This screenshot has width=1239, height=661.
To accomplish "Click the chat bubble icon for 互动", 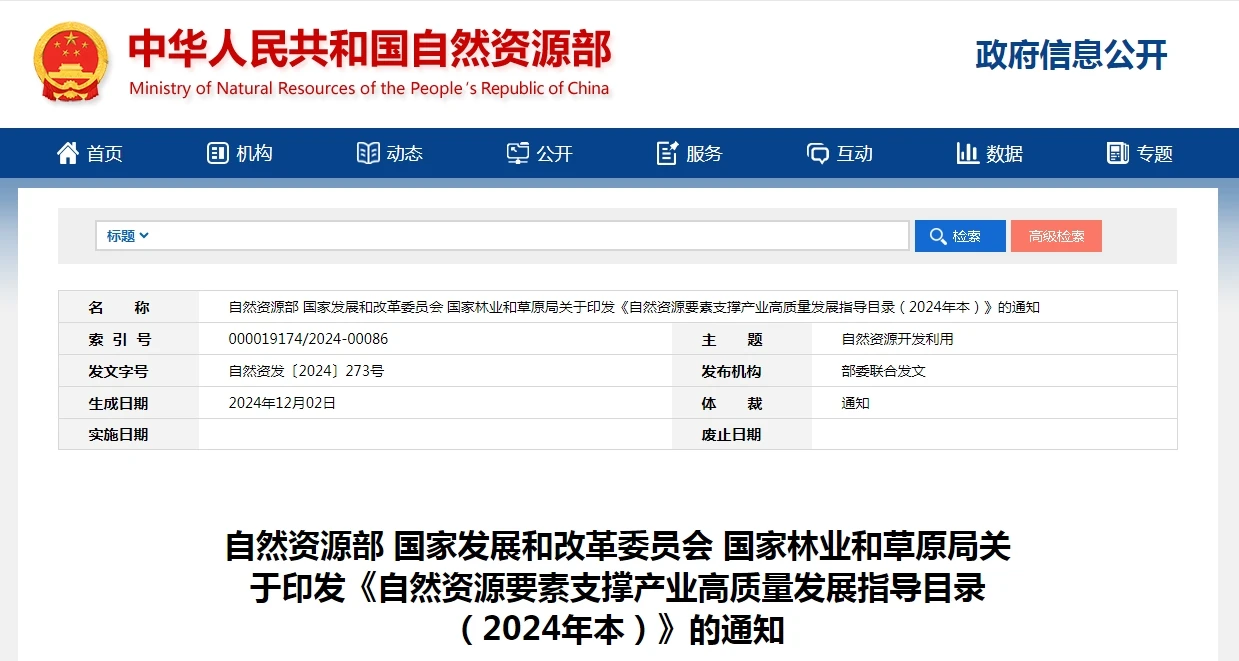I will point(818,153).
